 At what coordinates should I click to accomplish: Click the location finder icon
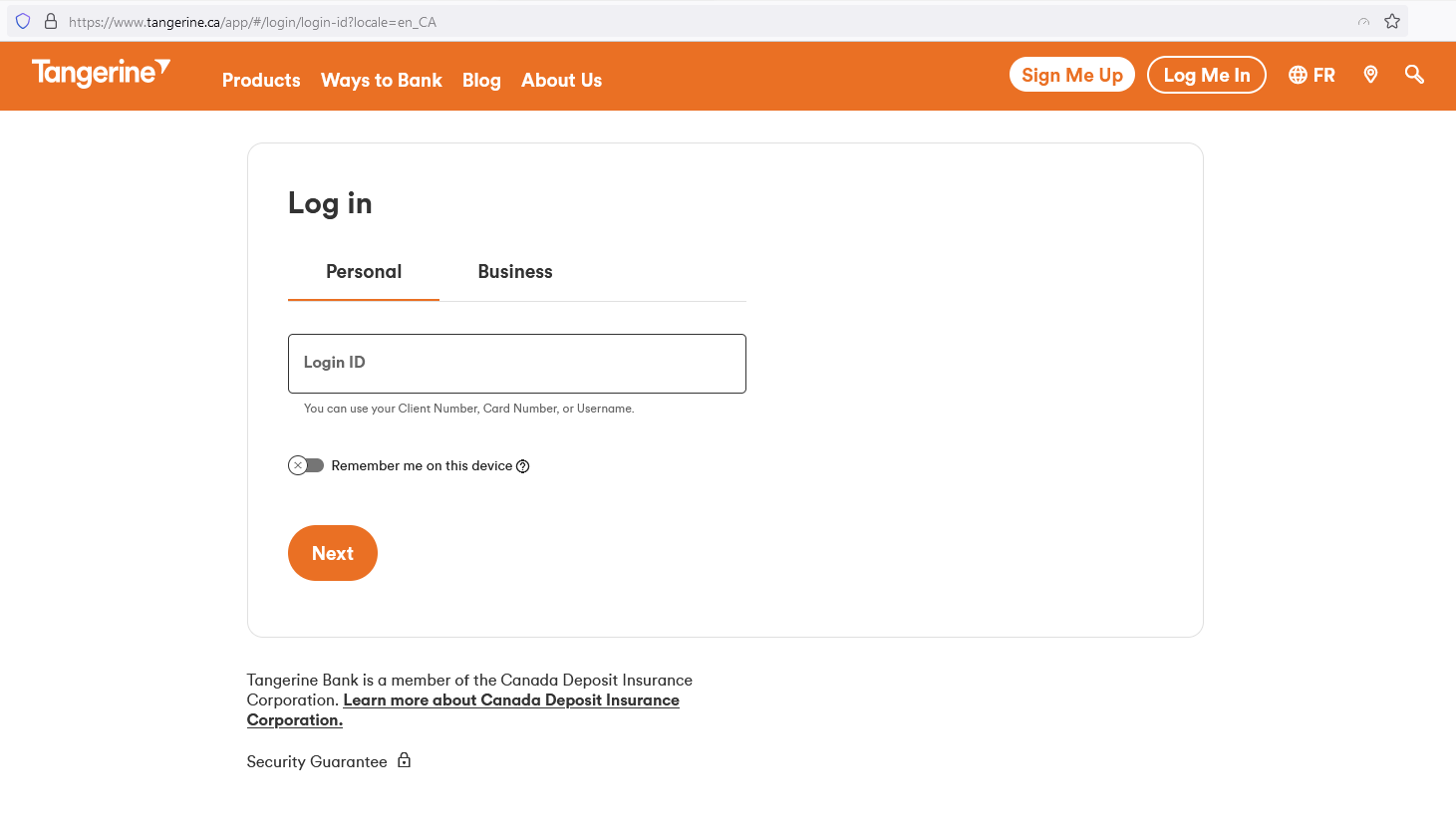1370,74
